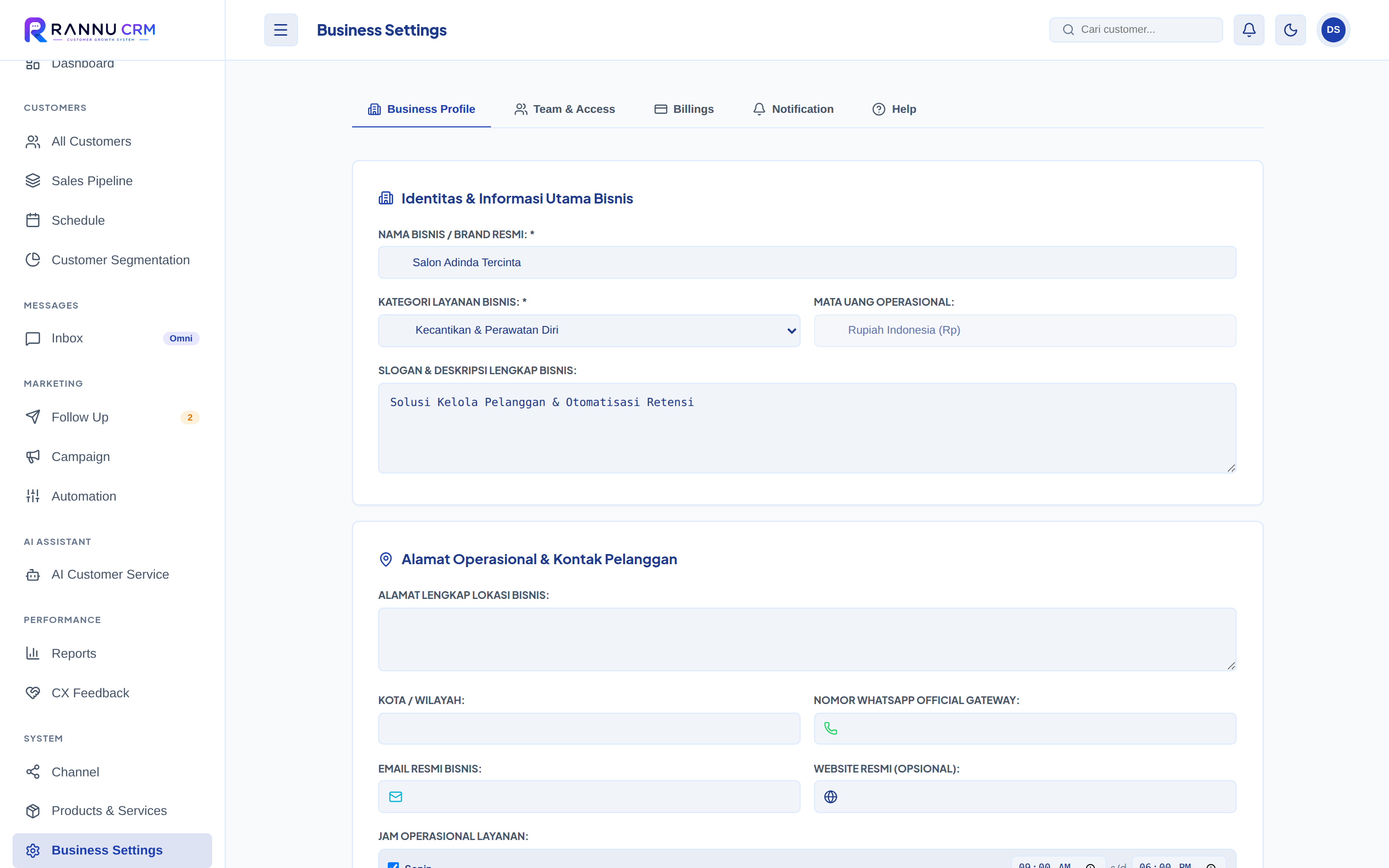Edit the slogan and description textarea
This screenshot has height=868, width=1389.
[807, 428]
